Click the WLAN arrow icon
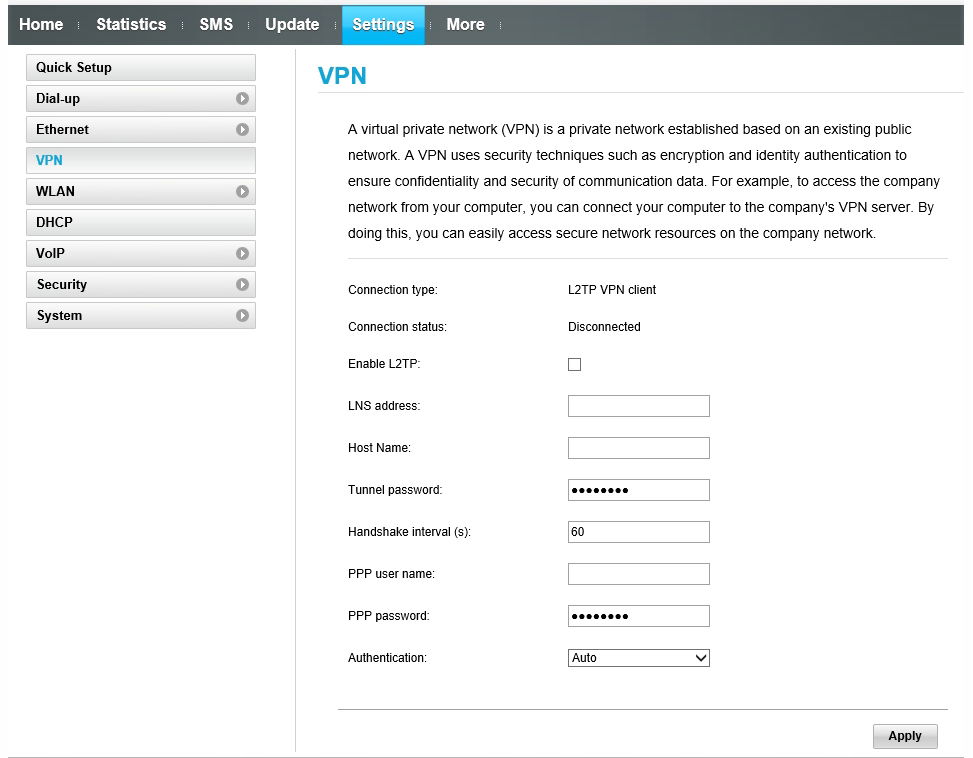Screen dimensions: 973x758 tap(242, 192)
